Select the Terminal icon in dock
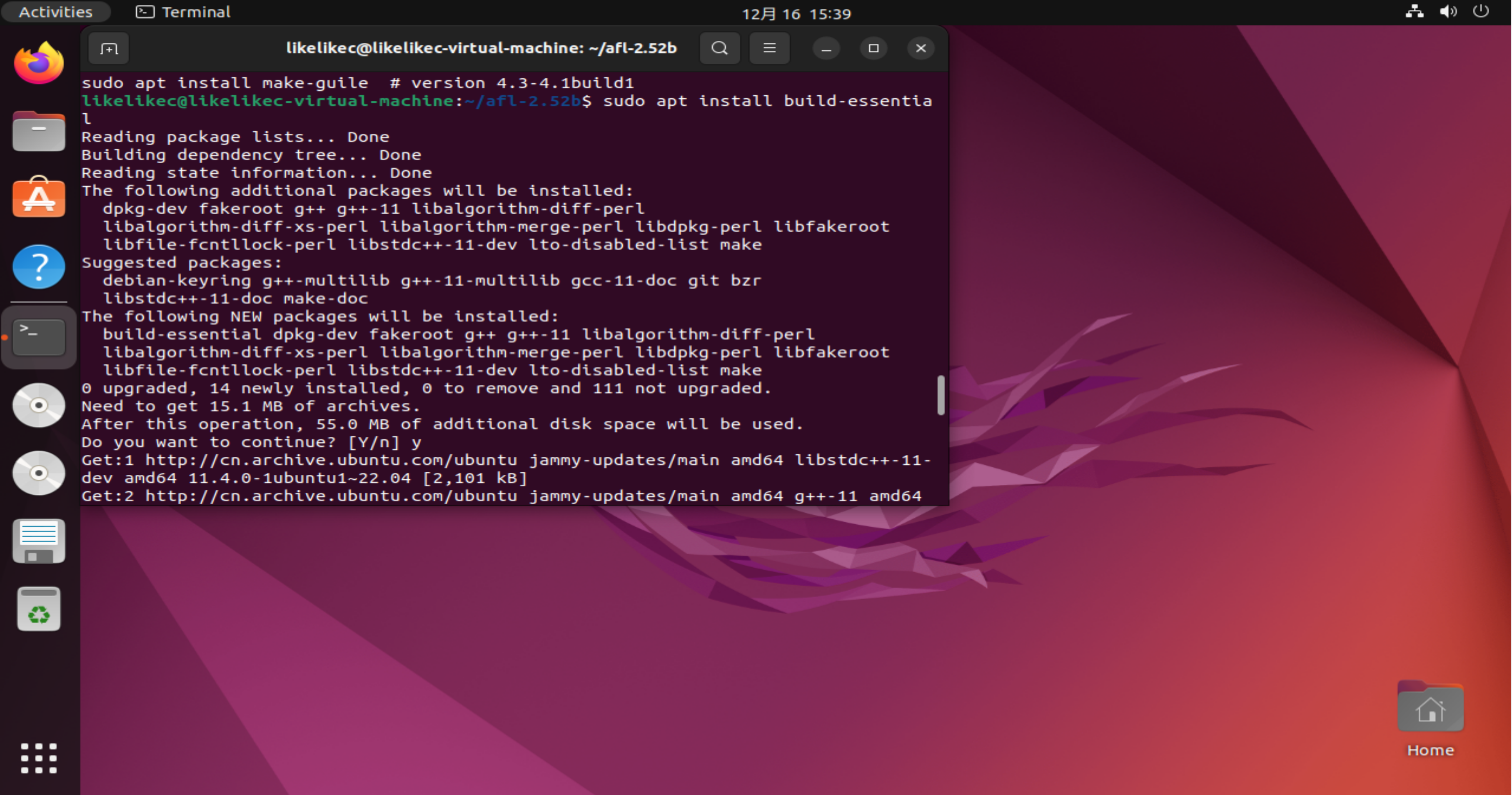1512x795 pixels. [x=39, y=337]
